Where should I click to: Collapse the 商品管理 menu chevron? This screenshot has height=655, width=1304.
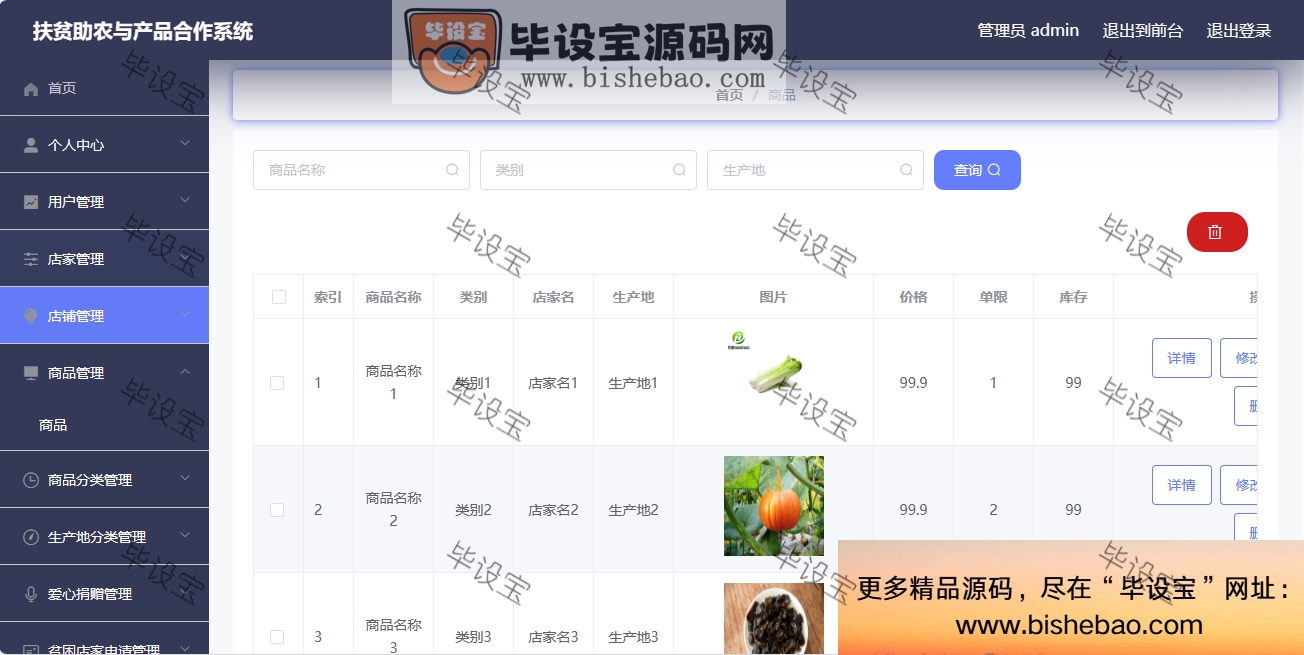[x=185, y=372]
